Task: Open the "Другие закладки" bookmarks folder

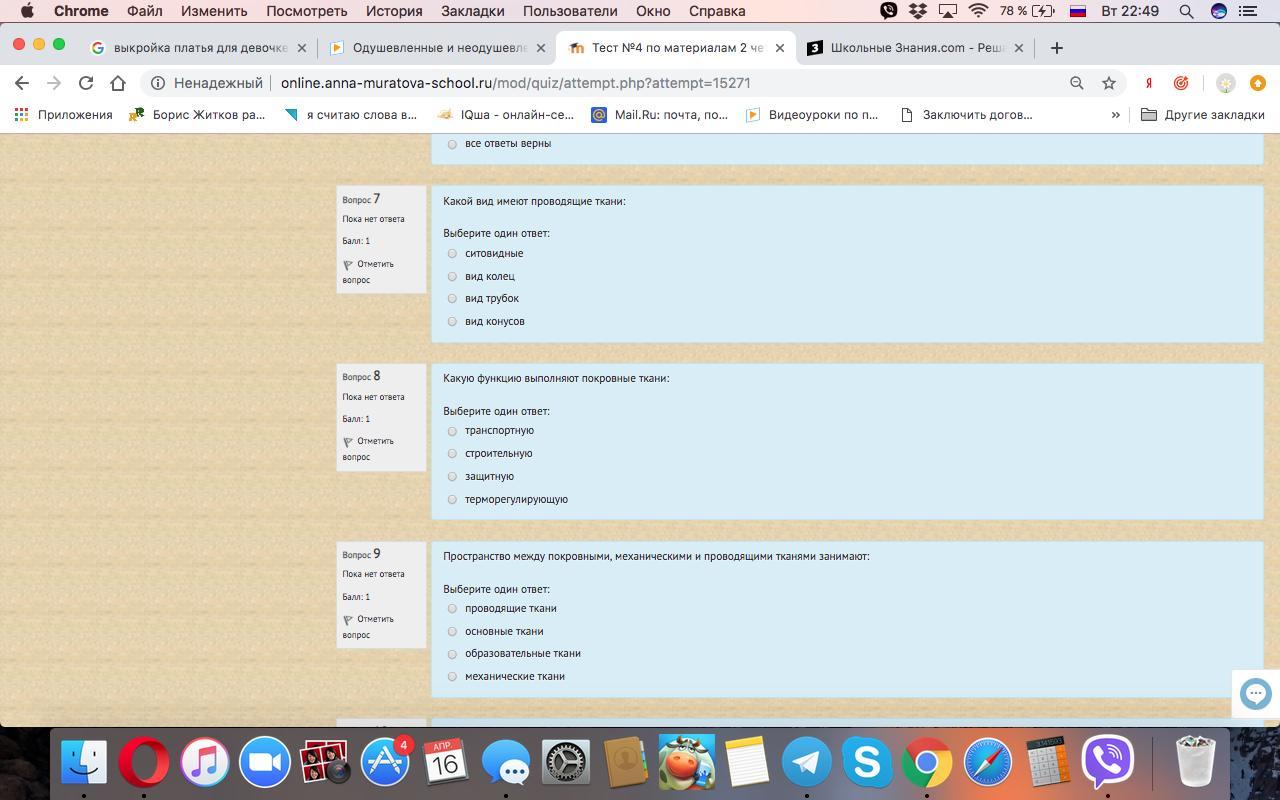Action: (1203, 115)
